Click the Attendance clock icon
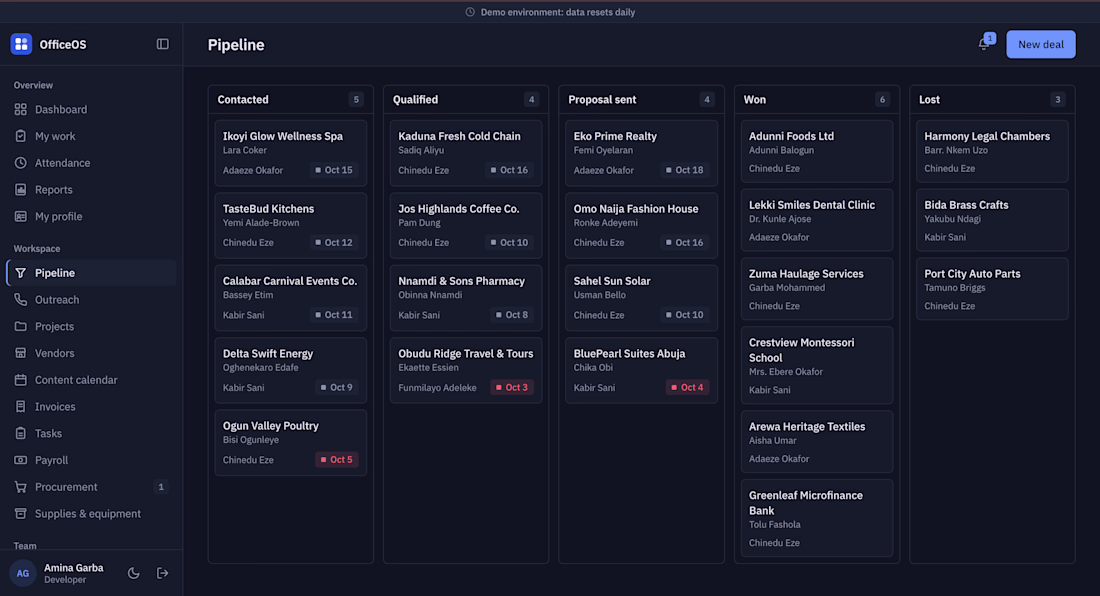 point(20,163)
